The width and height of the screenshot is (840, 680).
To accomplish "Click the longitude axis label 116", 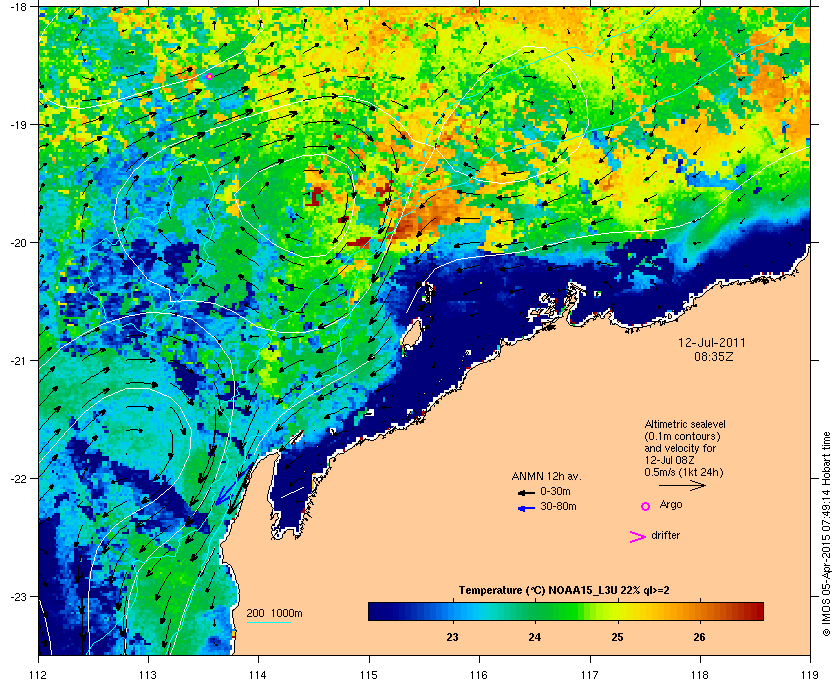I will pos(479,674).
